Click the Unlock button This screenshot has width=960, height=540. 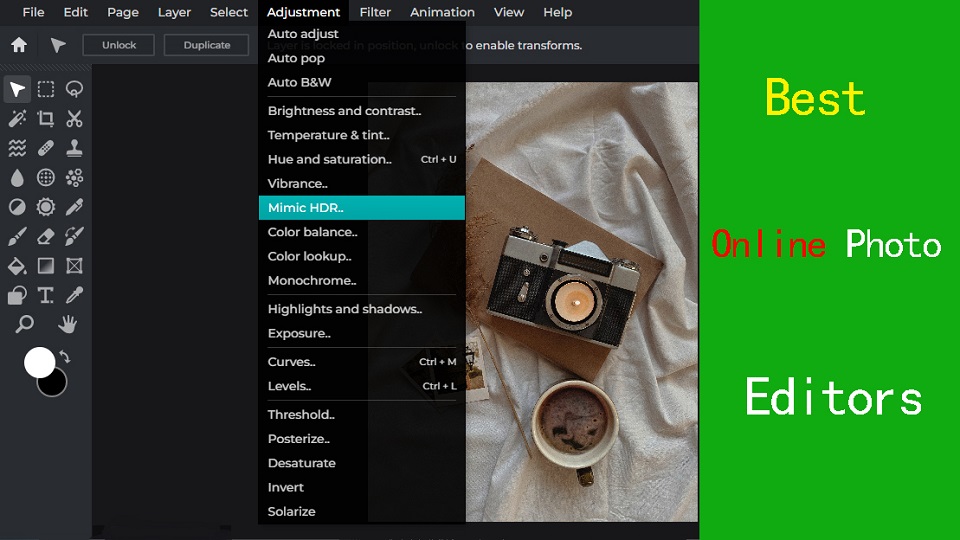coord(119,45)
